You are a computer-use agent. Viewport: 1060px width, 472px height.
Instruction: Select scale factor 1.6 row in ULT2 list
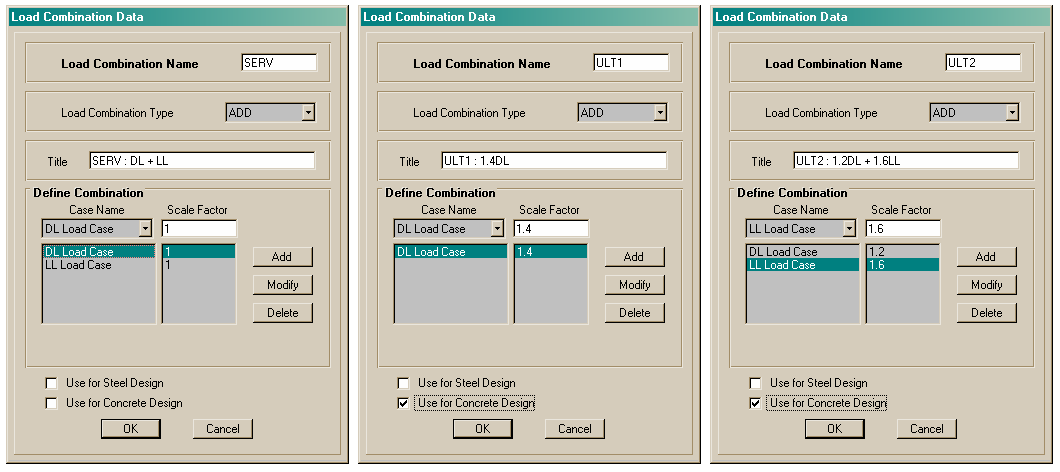pyautogui.click(x=903, y=265)
